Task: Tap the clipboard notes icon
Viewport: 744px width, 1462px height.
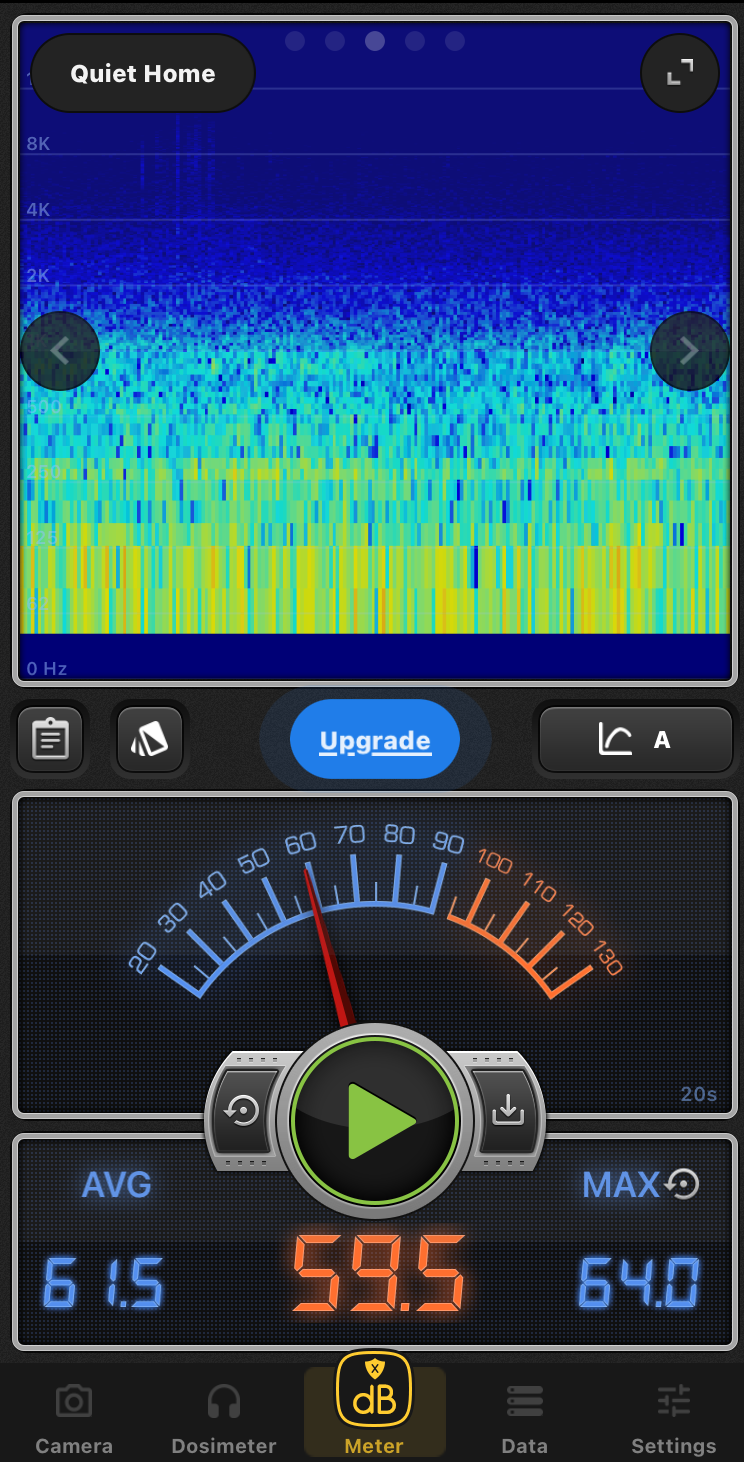Action: (50, 740)
